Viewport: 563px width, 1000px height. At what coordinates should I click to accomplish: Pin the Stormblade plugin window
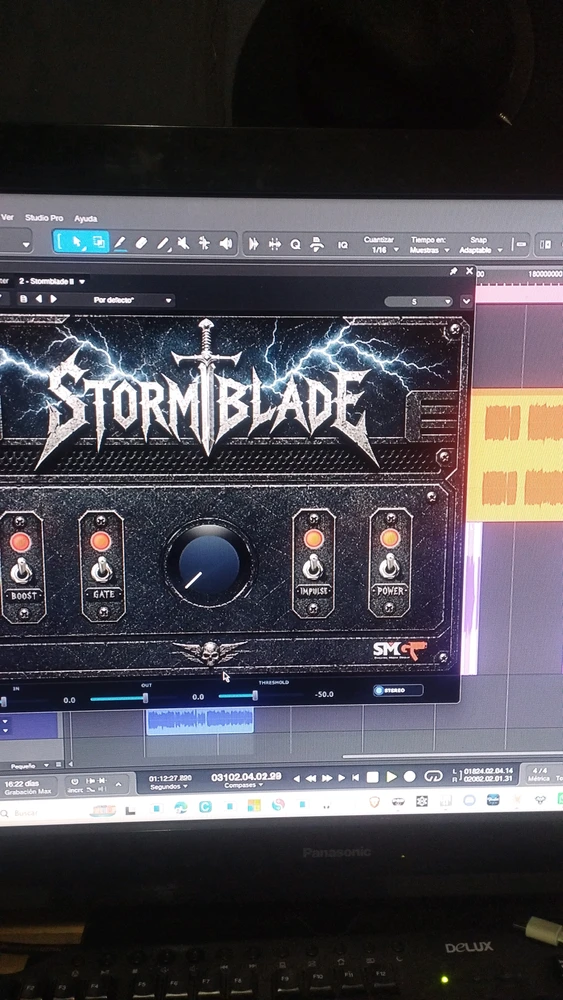tap(453, 271)
